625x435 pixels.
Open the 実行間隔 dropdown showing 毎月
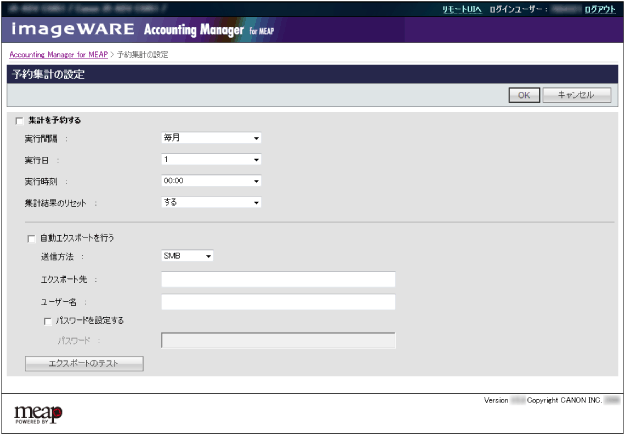211,139
